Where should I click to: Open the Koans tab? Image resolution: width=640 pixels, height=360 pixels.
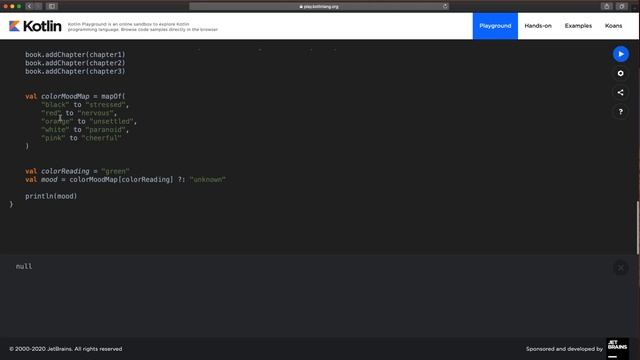coord(613,26)
